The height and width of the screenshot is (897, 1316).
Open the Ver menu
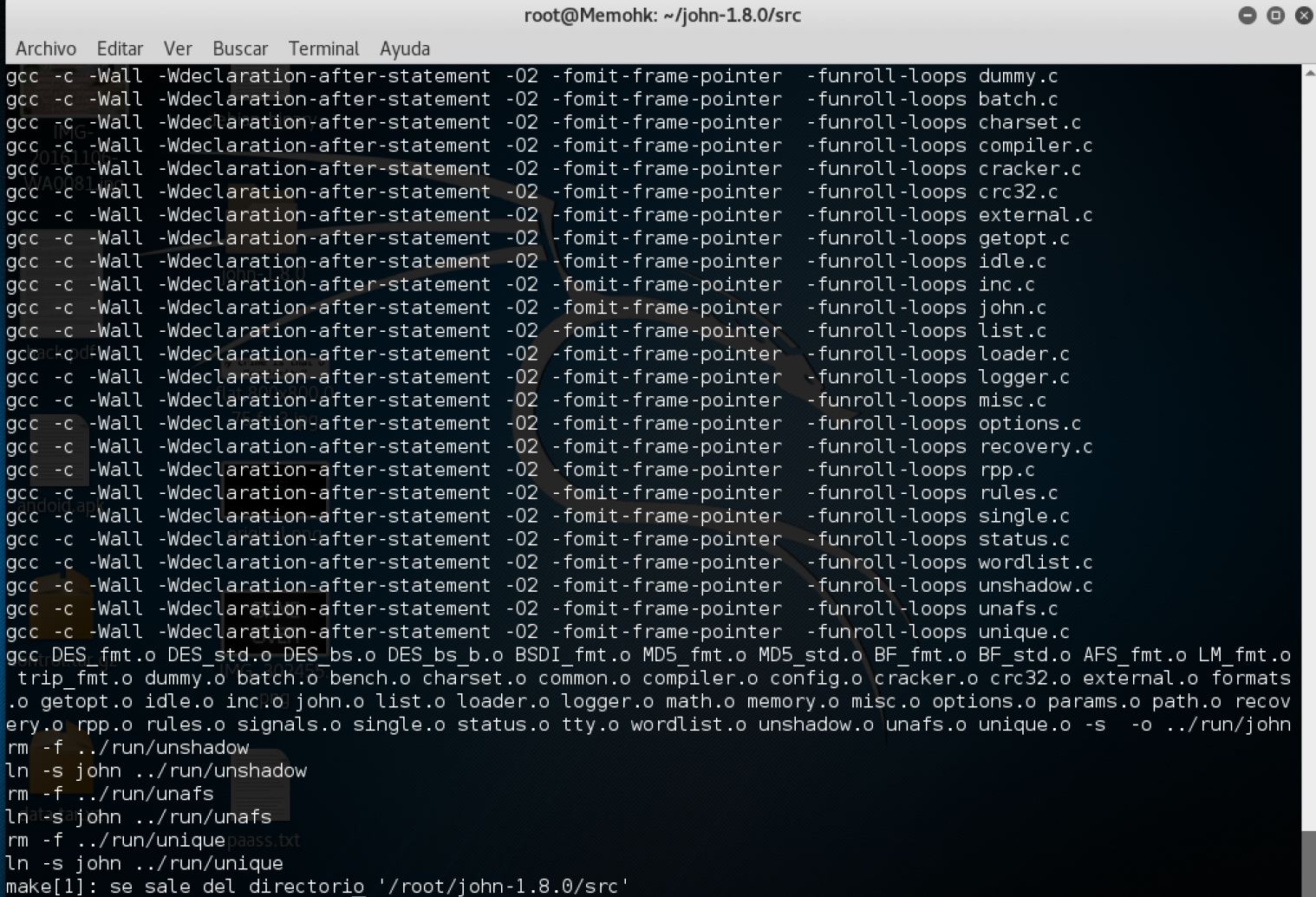click(178, 49)
